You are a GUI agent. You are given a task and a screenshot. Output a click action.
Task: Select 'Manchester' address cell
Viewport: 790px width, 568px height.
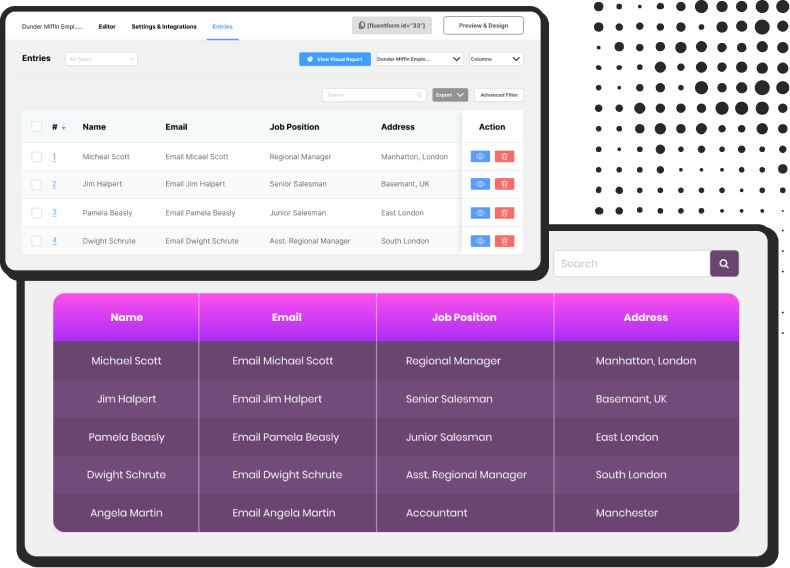pos(627,513)
